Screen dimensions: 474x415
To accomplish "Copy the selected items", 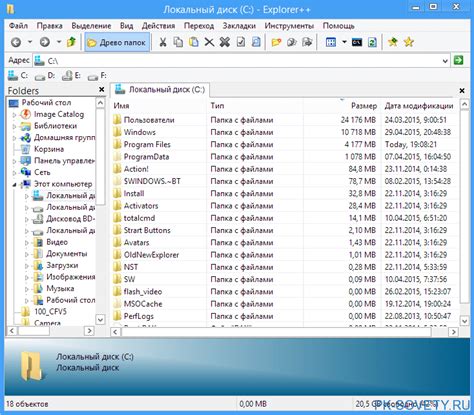I will tap(178, 42).
